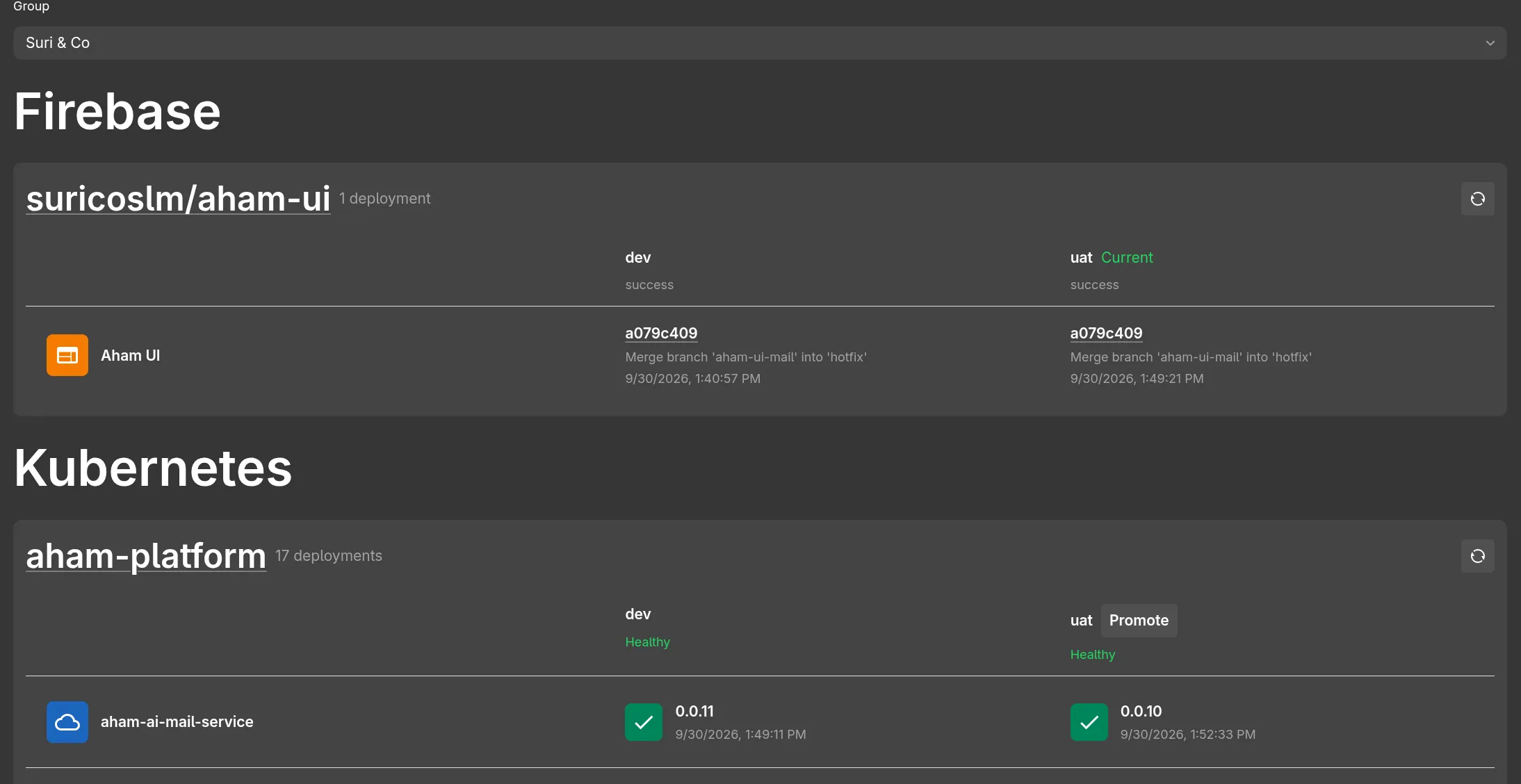1521x784 pixels.
Task: Click the Healthy status under uat
Action: pyautogui.click(x=1093, y=655)
